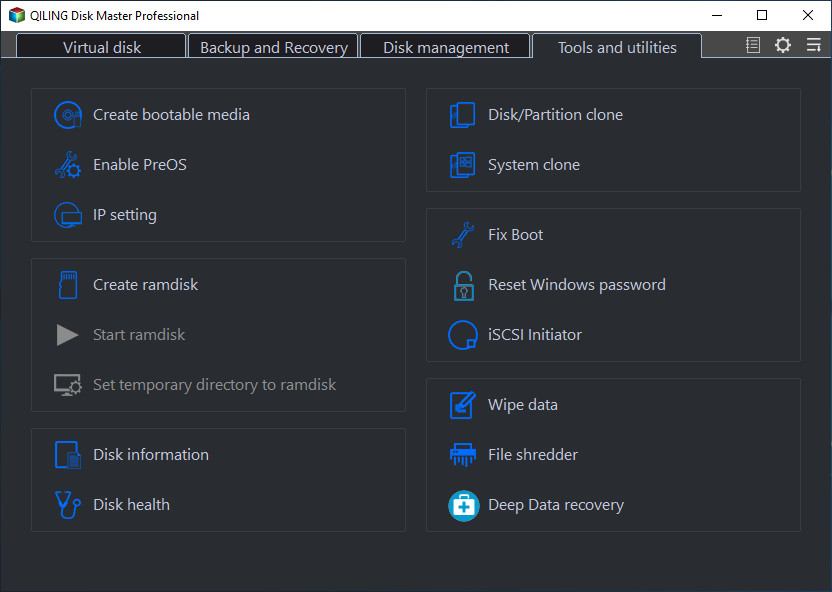832x592 pixels.
Task: Switch to the Virtual disk tab
Action: (101, 47)
